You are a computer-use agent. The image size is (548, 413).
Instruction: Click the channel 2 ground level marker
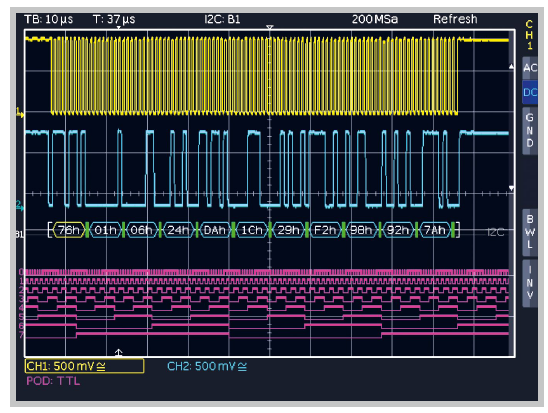[x=20, y=206]
